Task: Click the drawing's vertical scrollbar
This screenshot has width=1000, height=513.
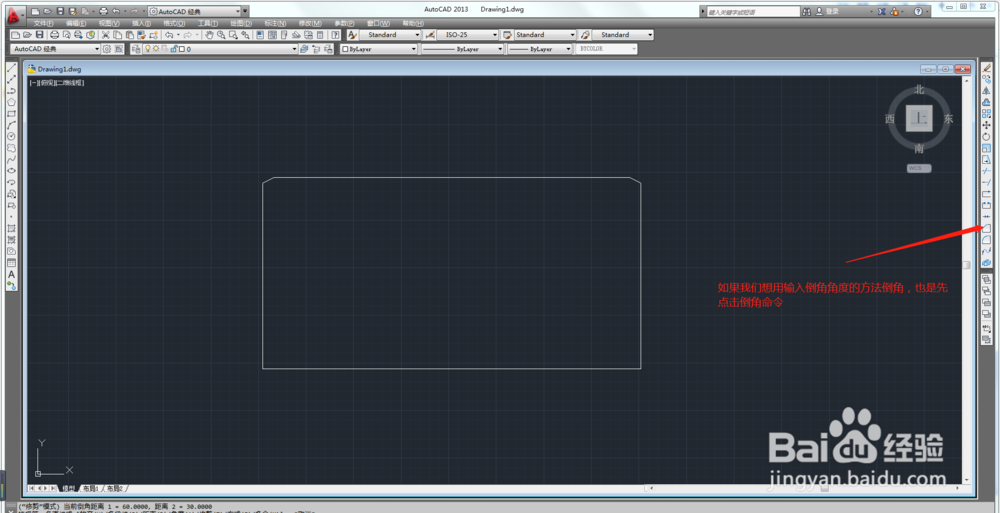Action: click(967, 279)
